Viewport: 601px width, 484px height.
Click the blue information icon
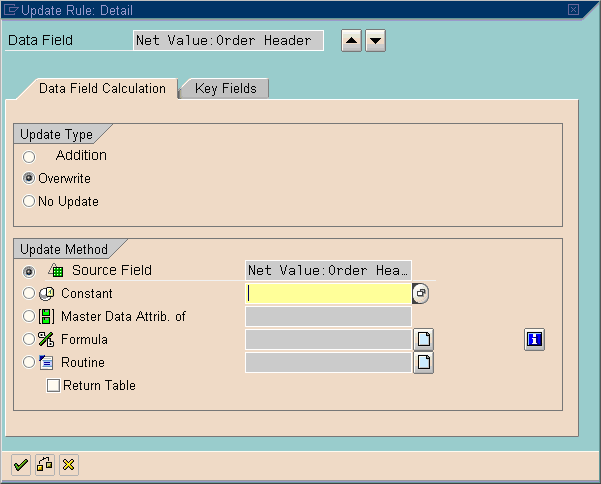[534, 340]
